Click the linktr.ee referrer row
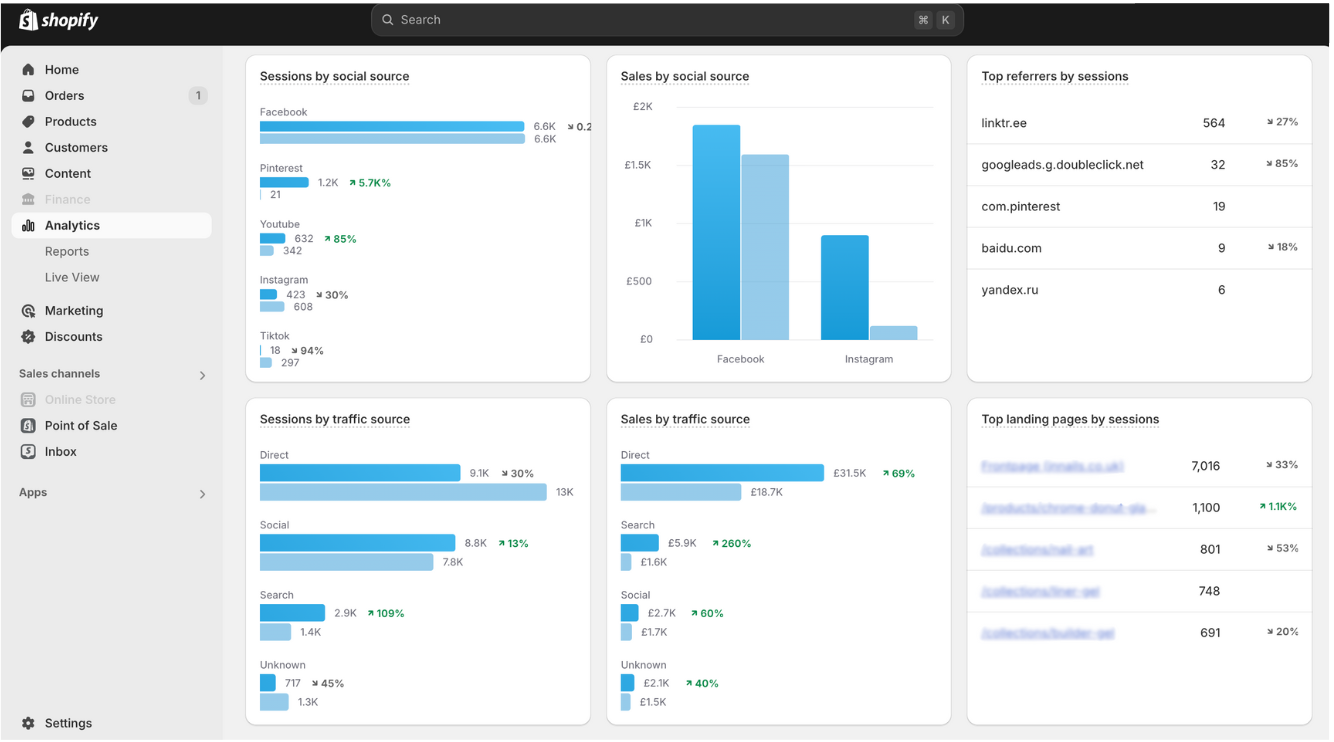The width and height of the screenshot is (1334, 742). pyautogui.click(x=1139, y=123)
